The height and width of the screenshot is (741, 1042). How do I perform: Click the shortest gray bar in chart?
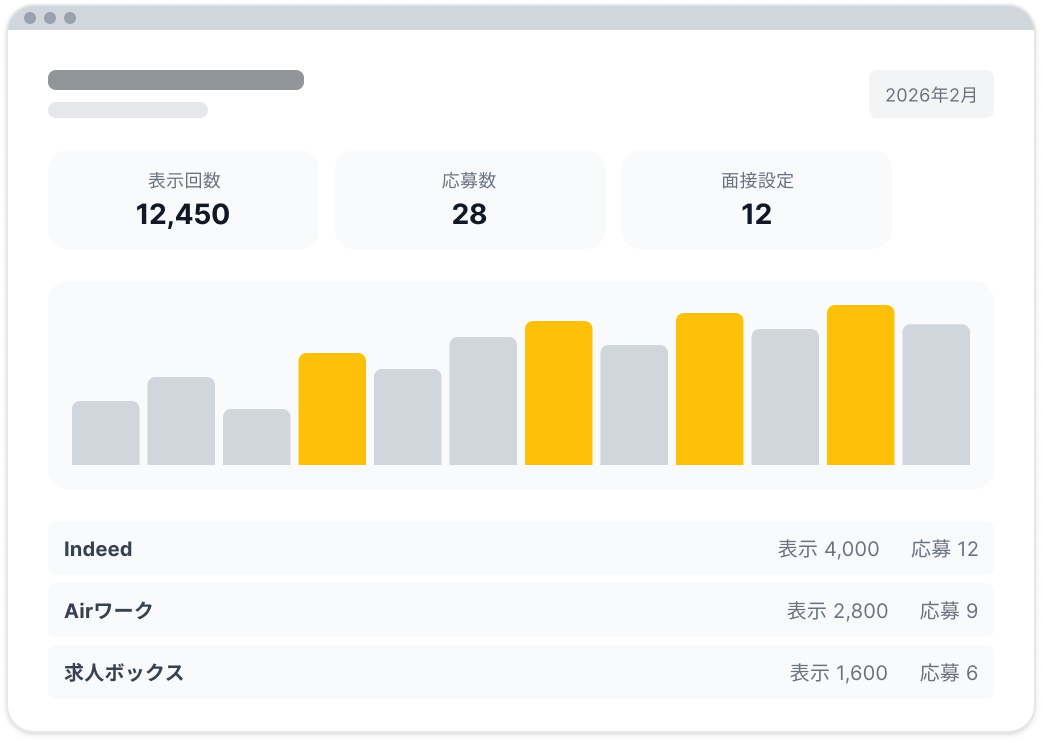(x=256, y=437)
